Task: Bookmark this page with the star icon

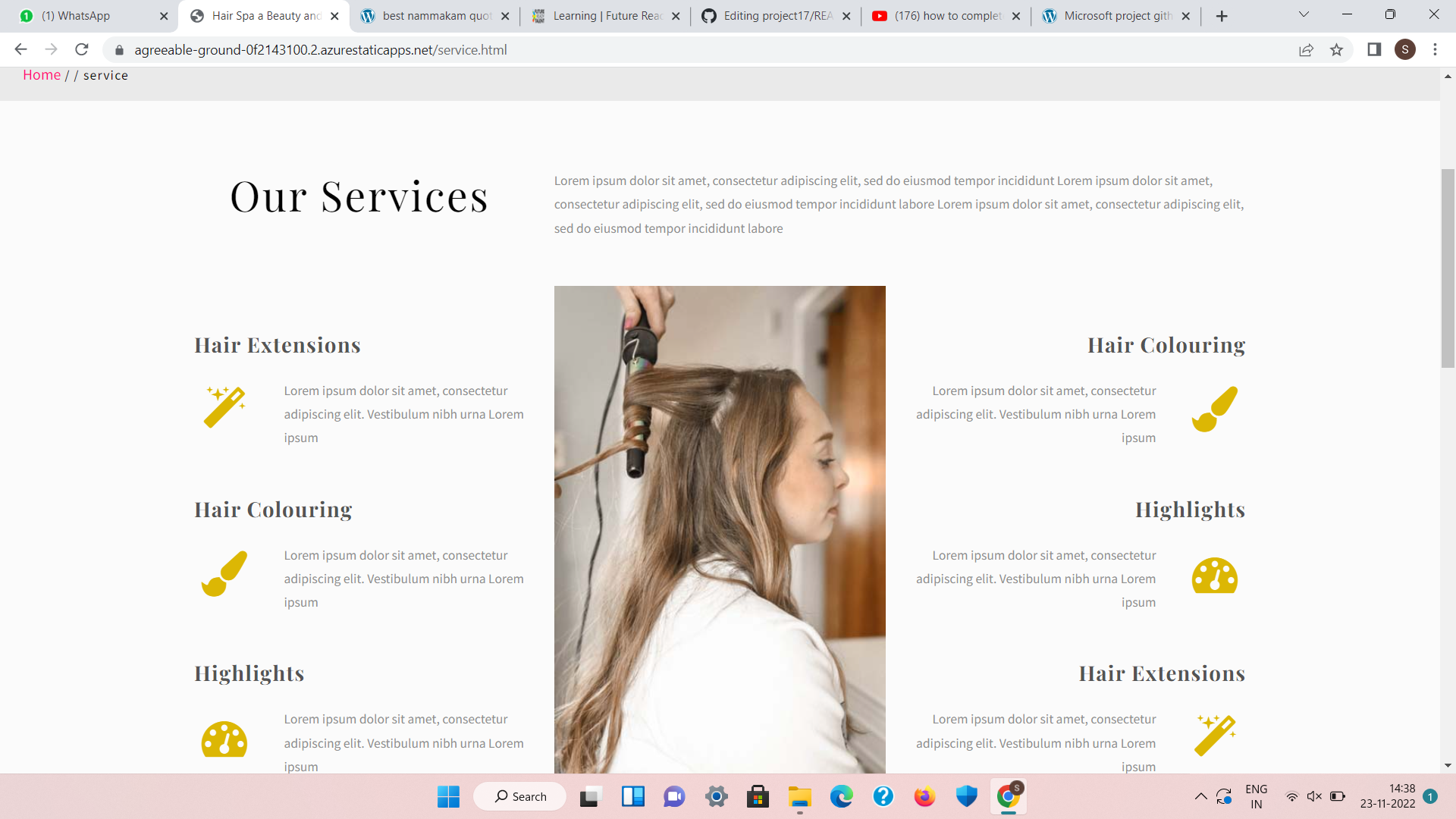Action: pyautogui.click(x=1336, y=50)
